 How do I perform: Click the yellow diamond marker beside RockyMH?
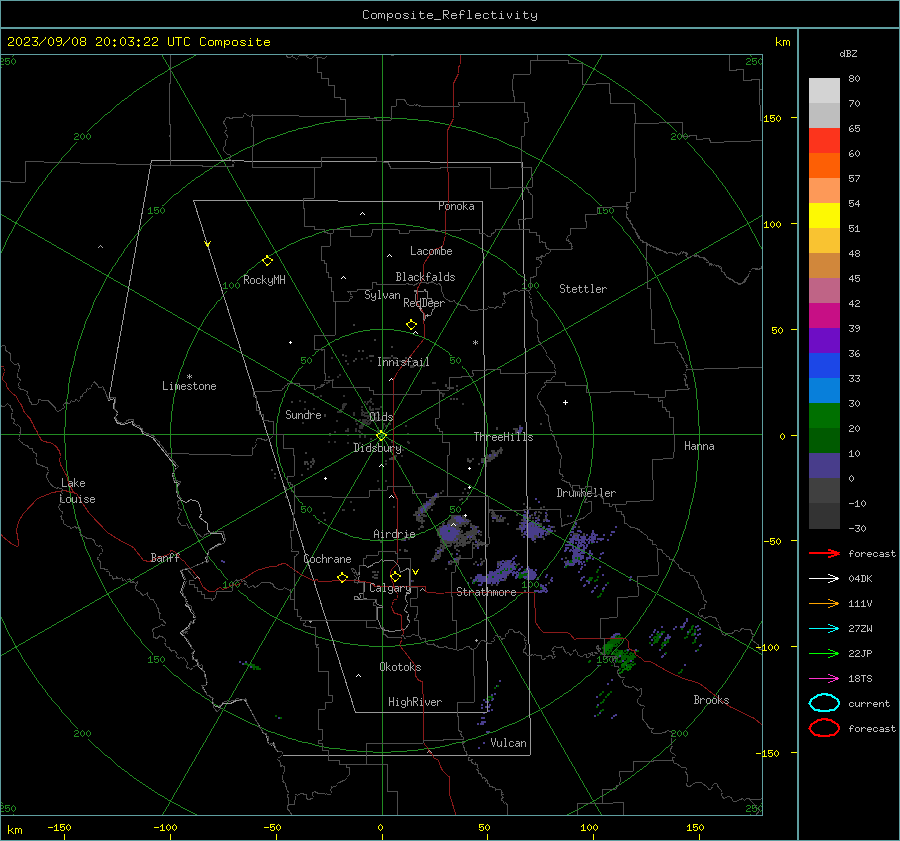tap(267, 261)
